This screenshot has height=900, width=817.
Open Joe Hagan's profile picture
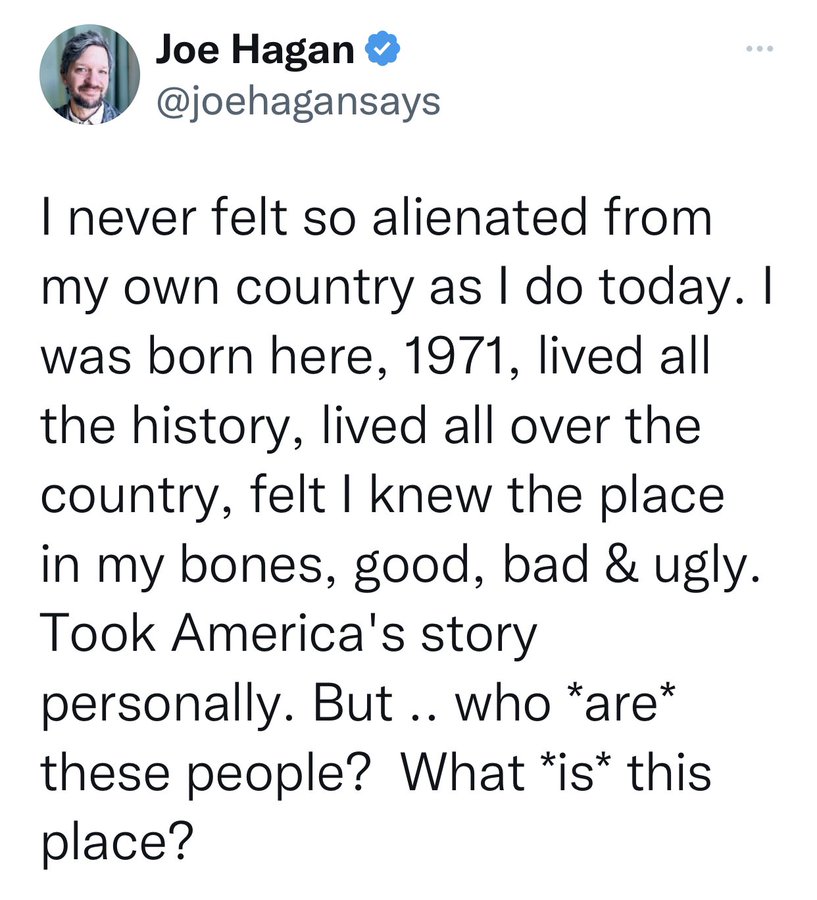coord(90,75)
